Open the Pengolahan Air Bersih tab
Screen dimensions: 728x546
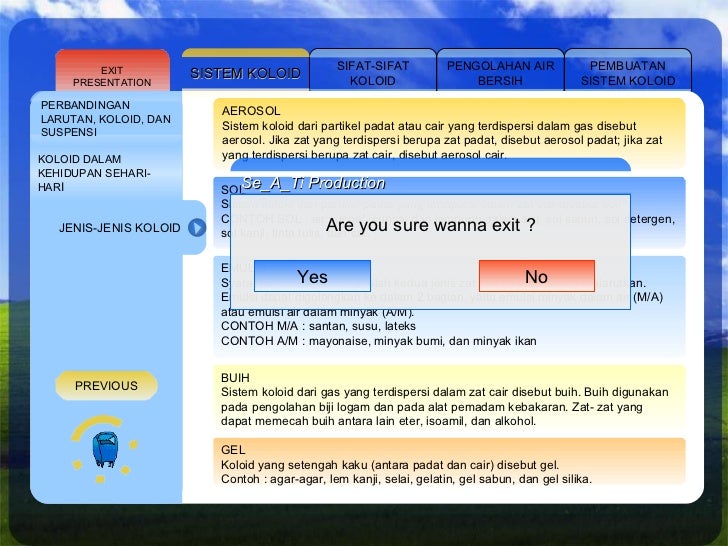(x=500, y=72)
